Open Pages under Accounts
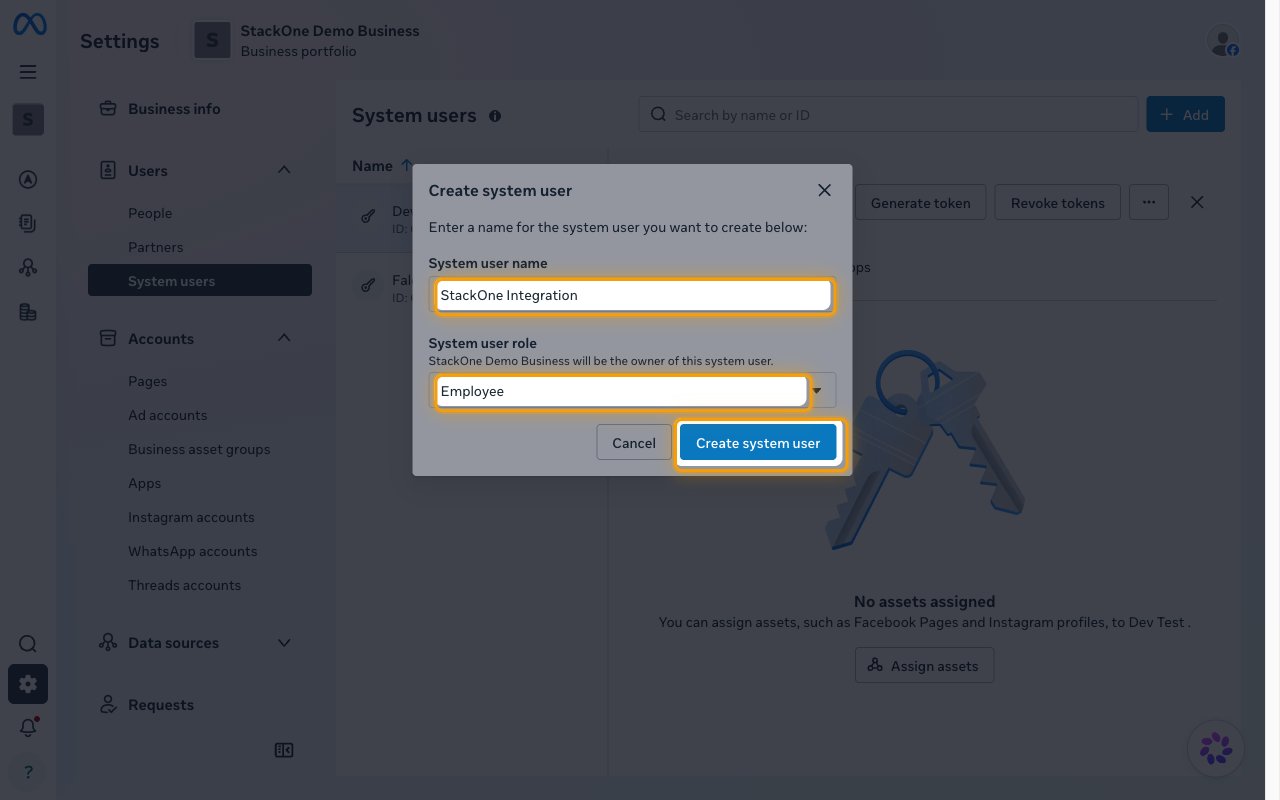 tap(148, 381)
